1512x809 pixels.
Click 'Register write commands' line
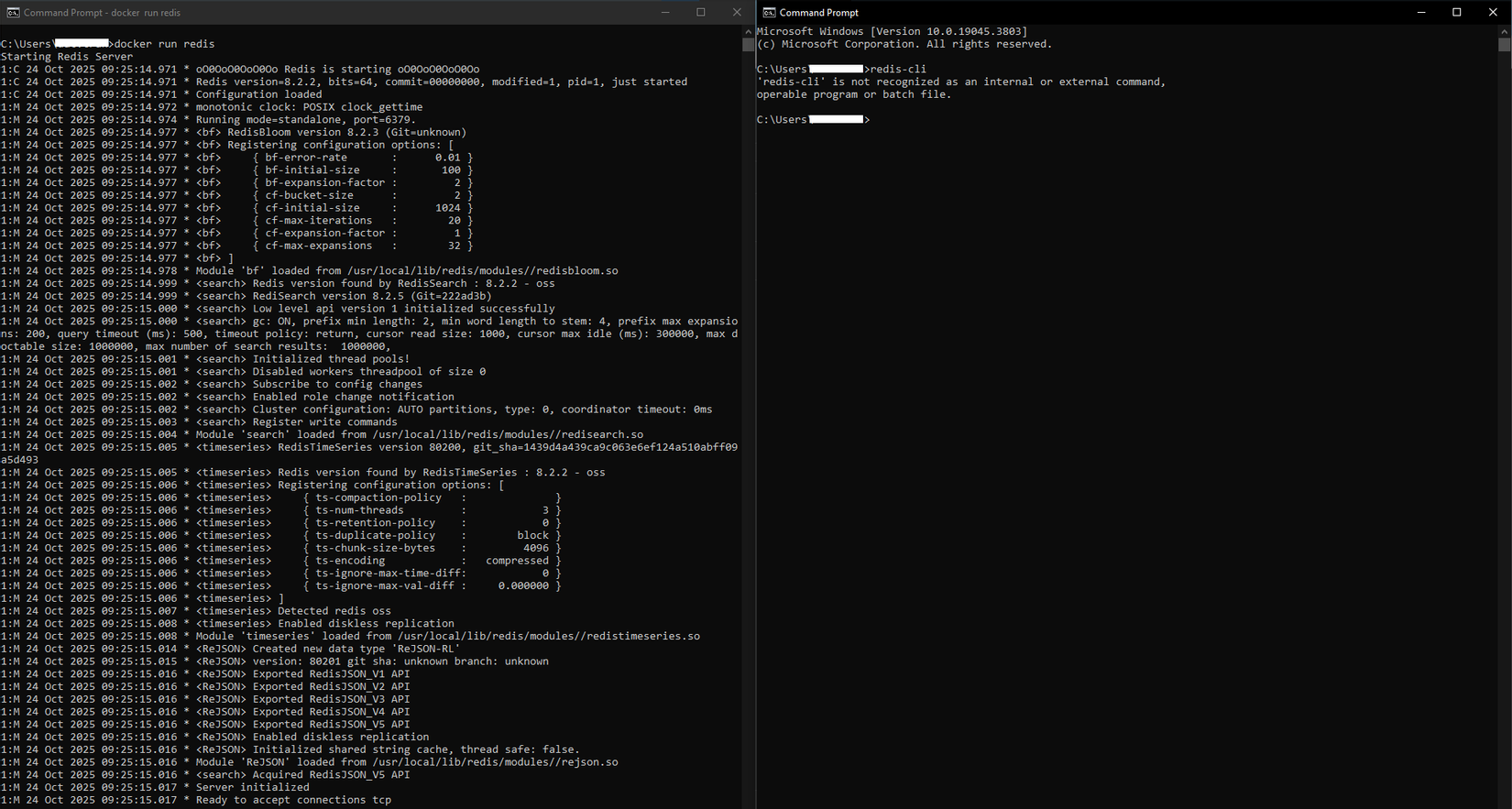199,422
